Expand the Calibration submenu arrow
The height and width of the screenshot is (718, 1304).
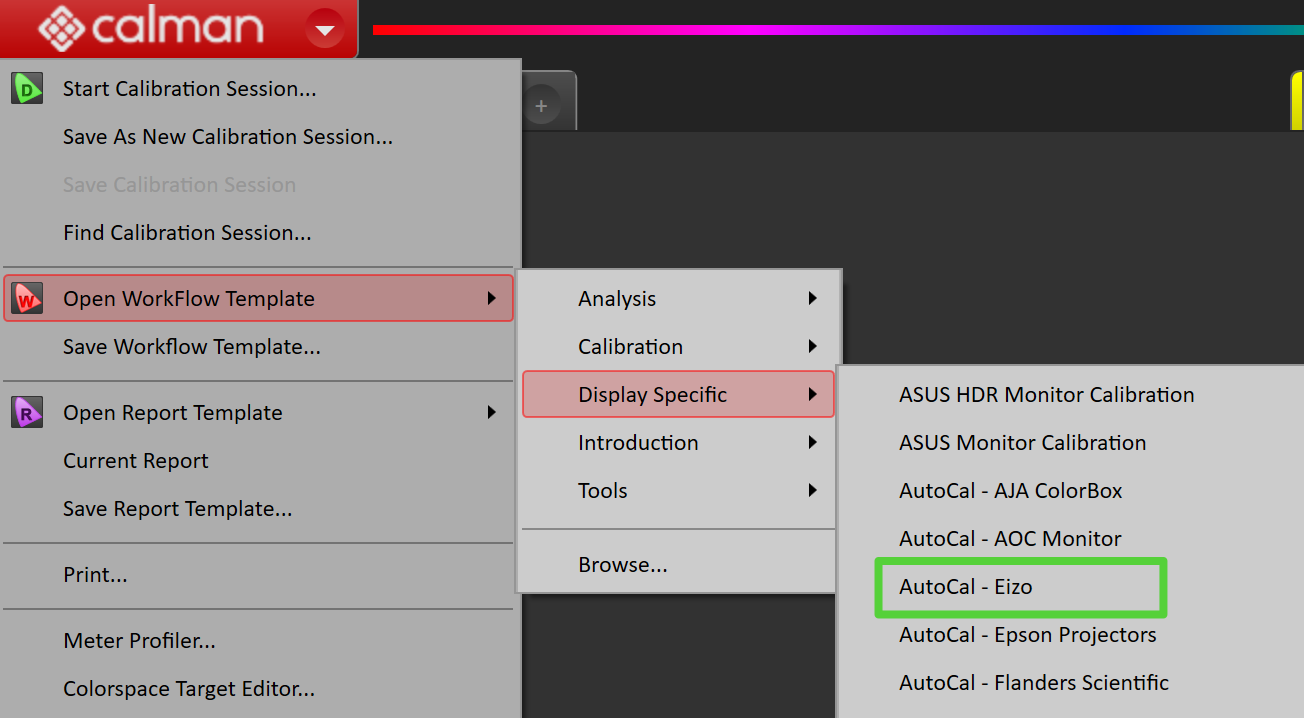click(x=813, y=346)
